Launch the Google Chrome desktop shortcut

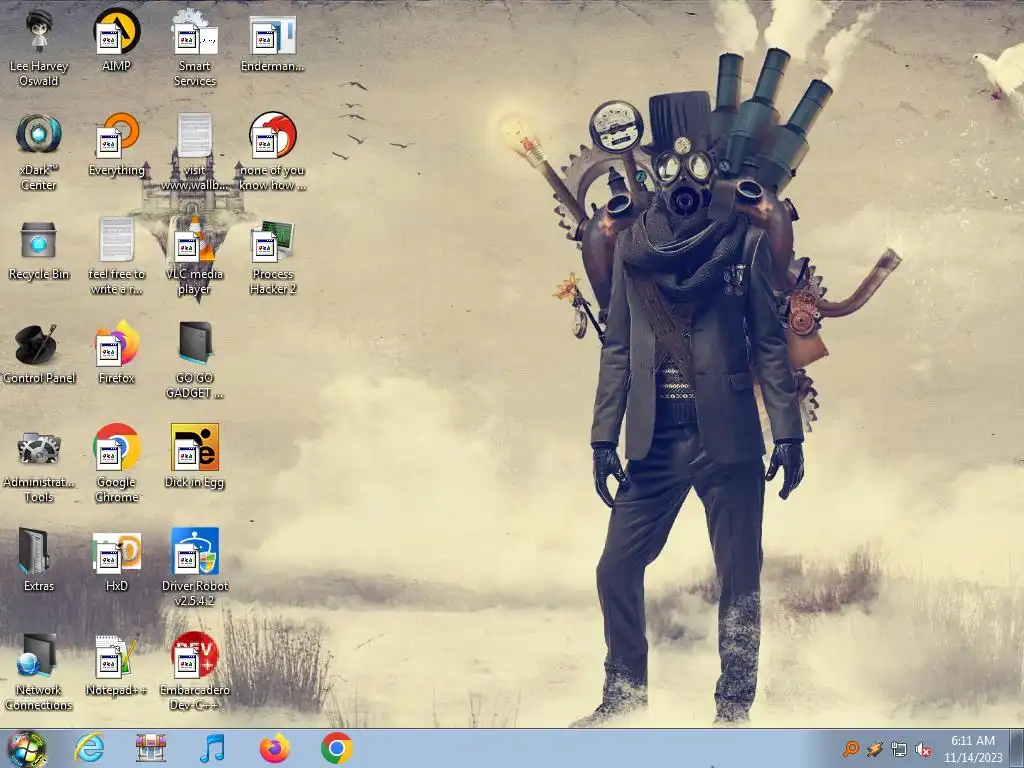[116, 464]
